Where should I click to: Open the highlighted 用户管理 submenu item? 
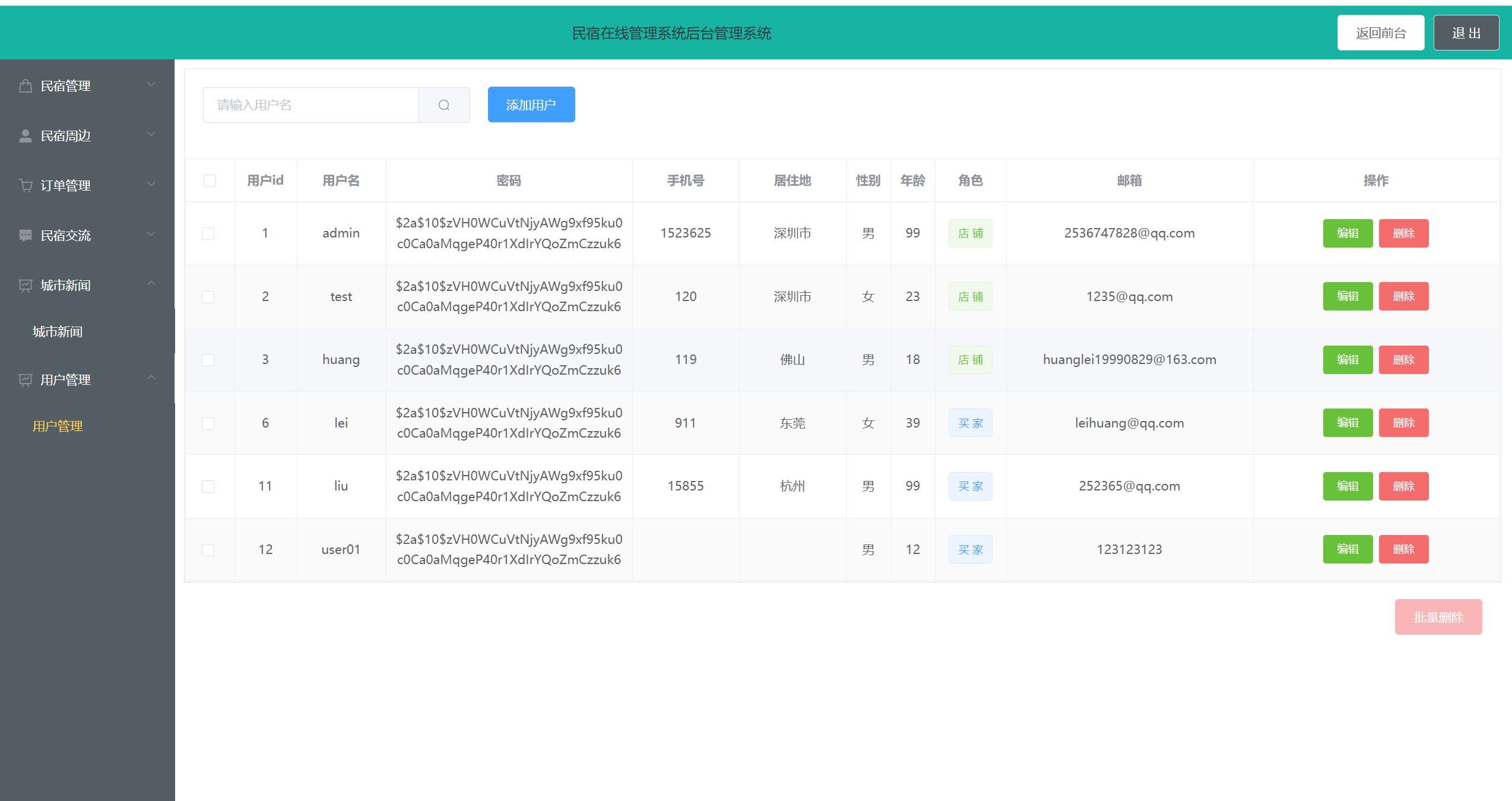click(x=58, y=426)
